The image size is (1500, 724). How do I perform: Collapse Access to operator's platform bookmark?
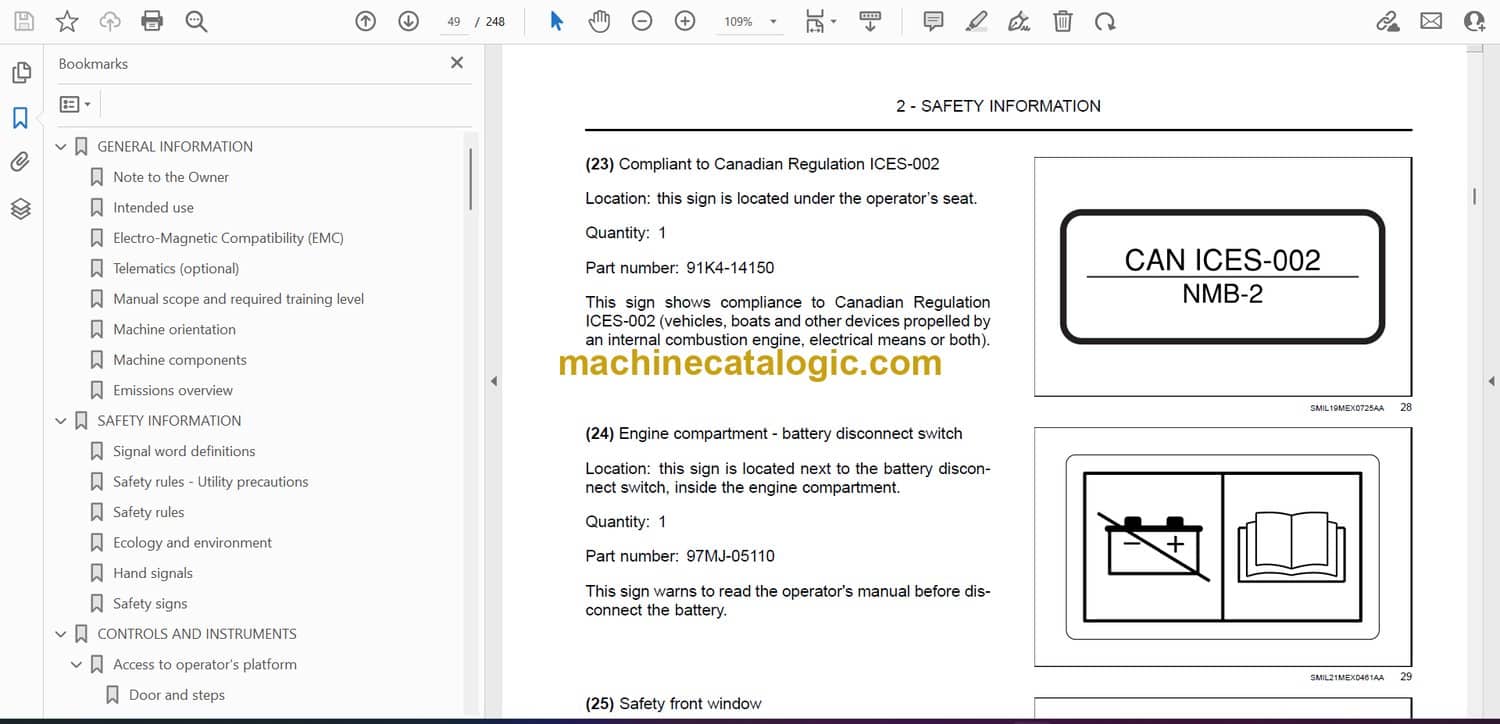coord(77,665)
